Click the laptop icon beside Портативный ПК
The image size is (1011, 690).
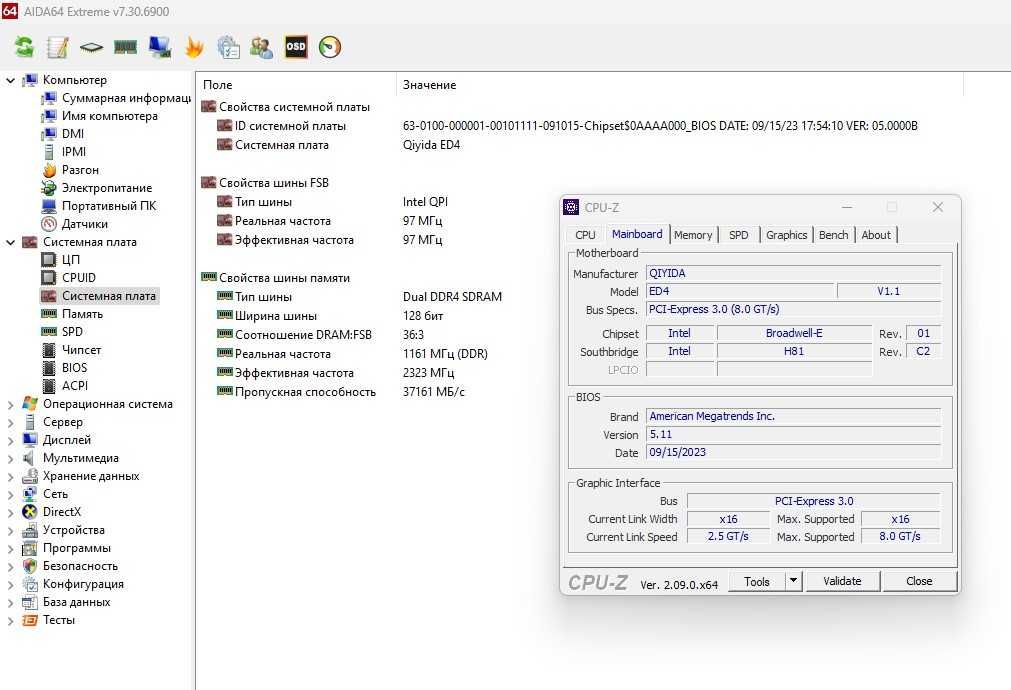(x=49, y=206)
